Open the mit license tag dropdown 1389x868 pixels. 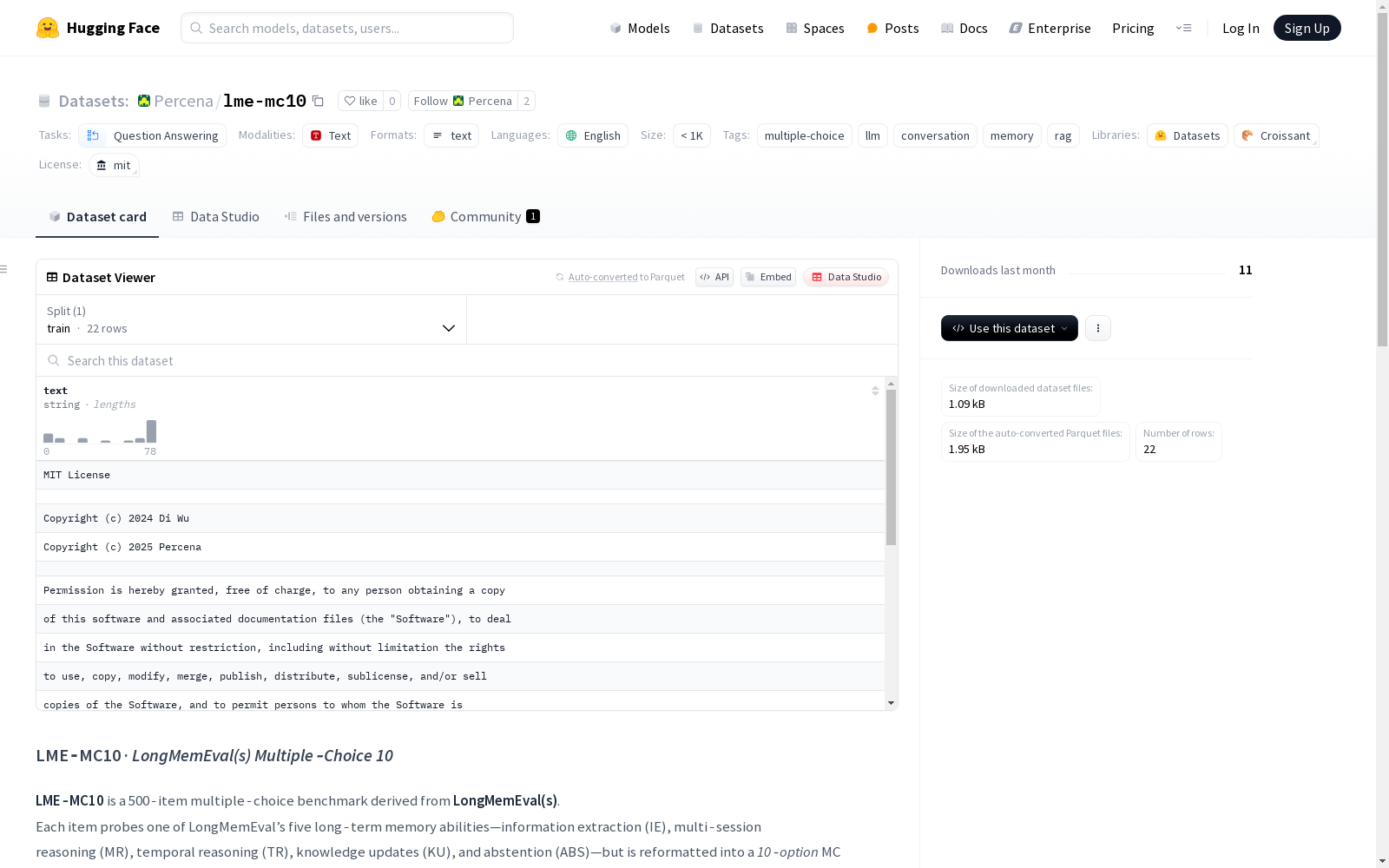click(x=114, y=165)
